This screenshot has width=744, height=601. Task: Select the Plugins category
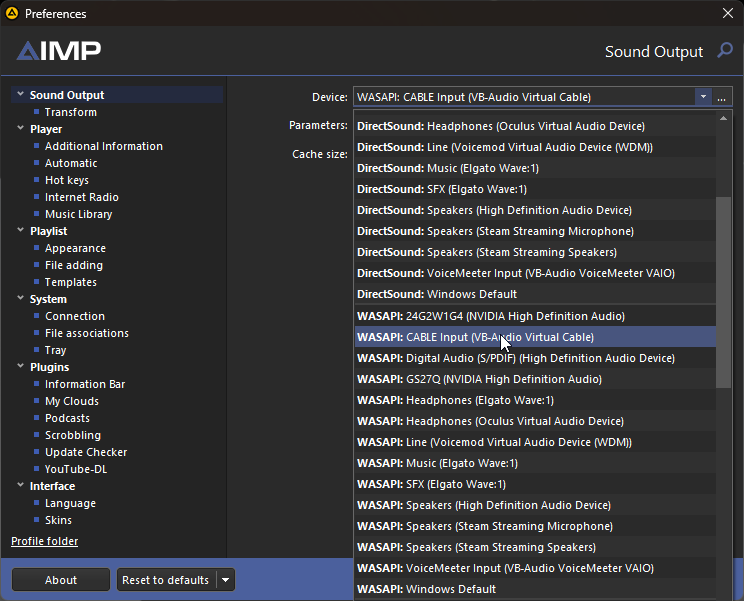(49, 367)
